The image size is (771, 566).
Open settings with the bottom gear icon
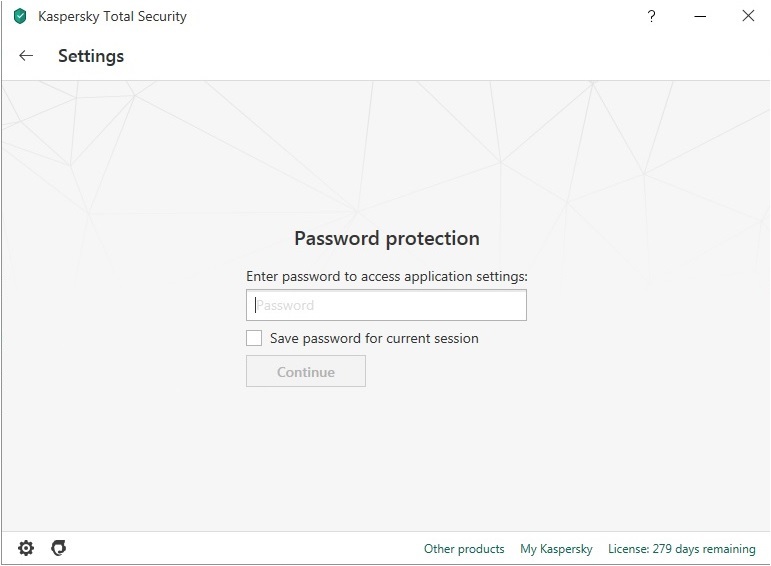click(26, 548)
